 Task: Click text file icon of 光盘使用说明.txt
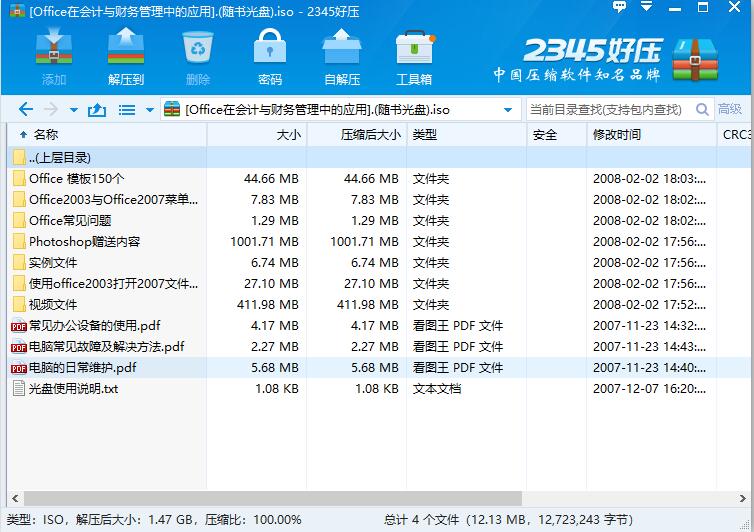coord(19,388)
